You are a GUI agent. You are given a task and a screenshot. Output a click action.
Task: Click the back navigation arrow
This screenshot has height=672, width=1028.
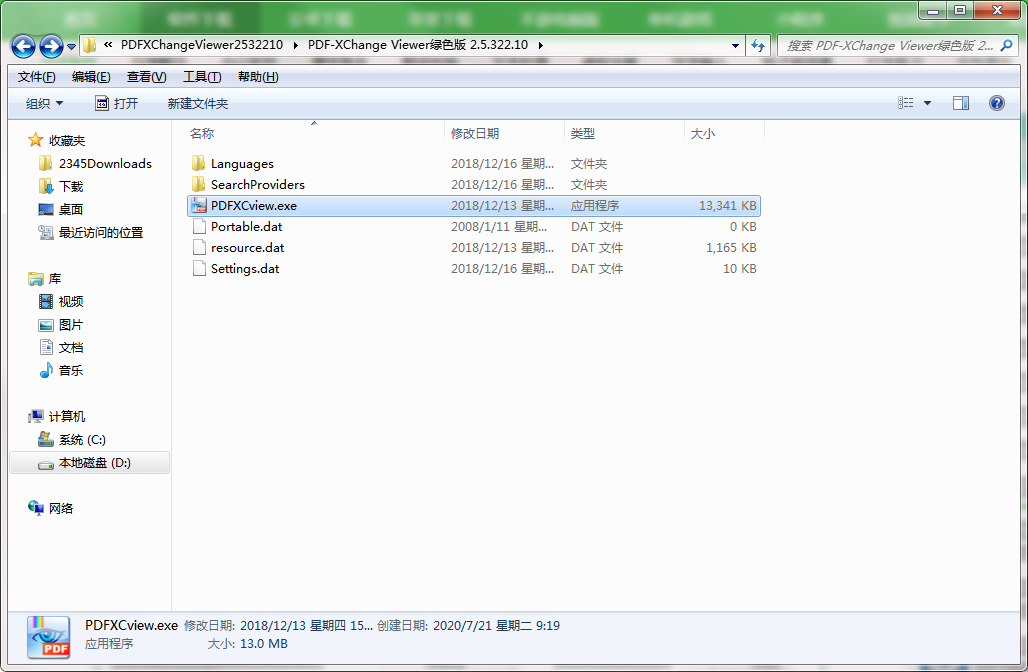click(x=22, y=46)
